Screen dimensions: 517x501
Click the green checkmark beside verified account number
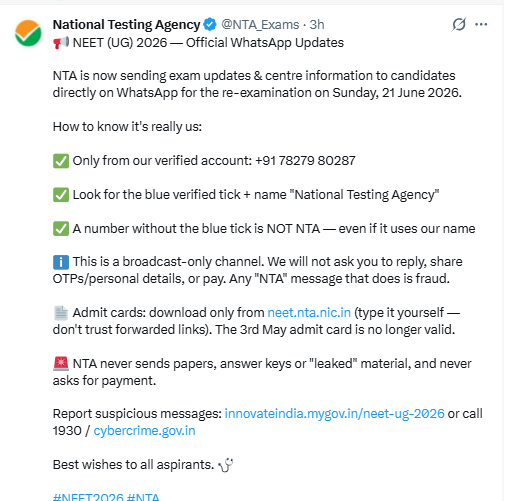[x=61, y=161]
